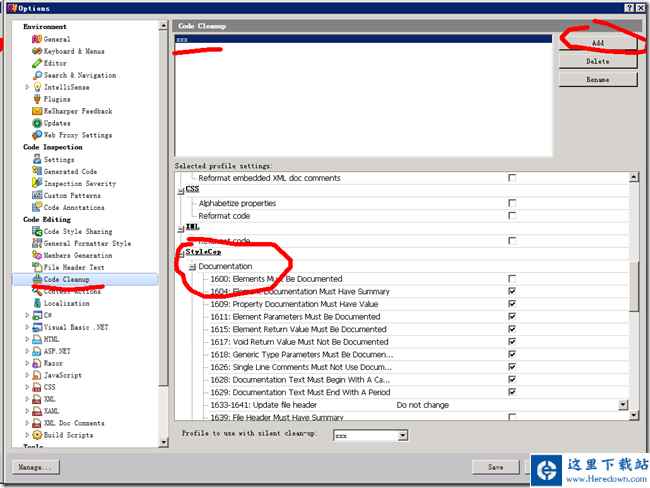650x488 pixels.
Task: Select the Code Inspection Settings icon
Action: (37, 159)
